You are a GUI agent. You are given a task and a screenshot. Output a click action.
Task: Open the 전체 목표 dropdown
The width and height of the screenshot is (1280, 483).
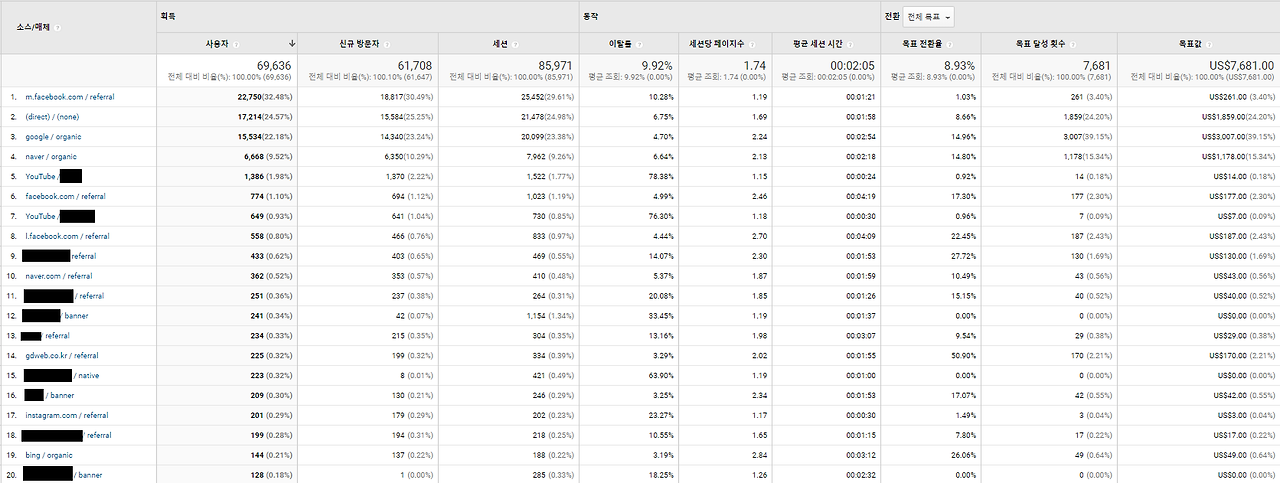[929, 16]
